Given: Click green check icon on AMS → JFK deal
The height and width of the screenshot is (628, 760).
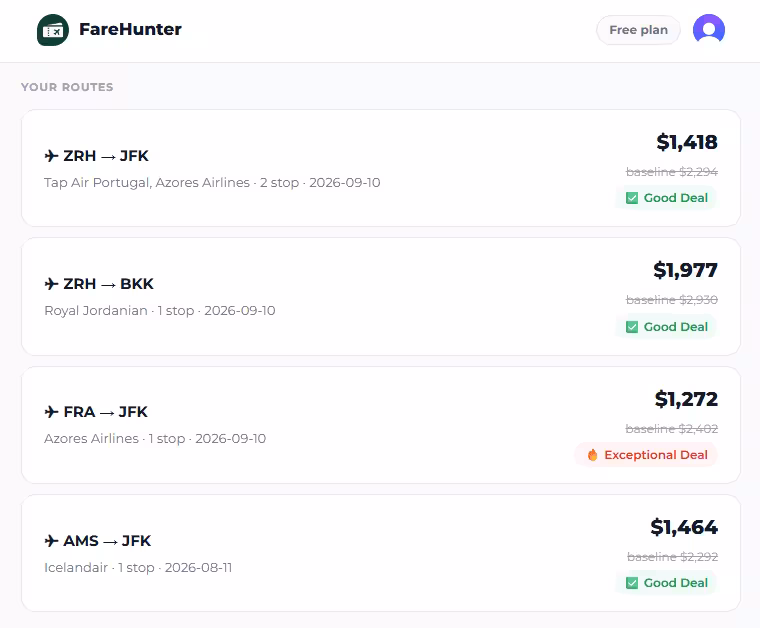Looking at the screenshot, I should (x=632, y=583).
